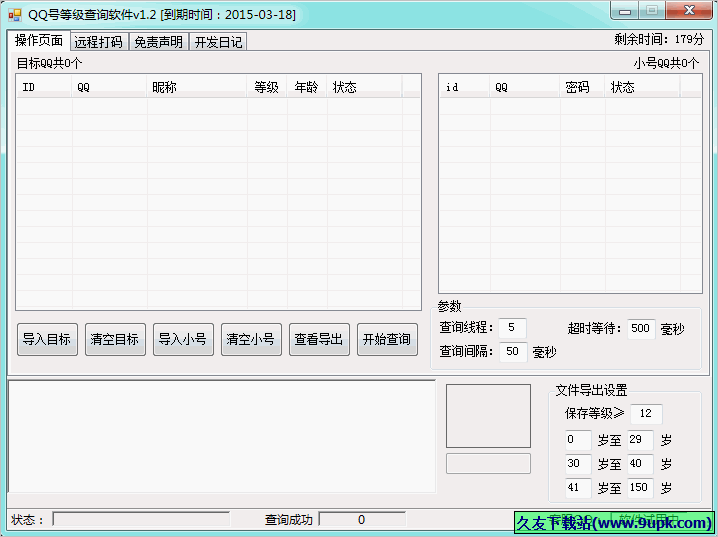Click the QQ header in 小号 list

click(525, 87)
